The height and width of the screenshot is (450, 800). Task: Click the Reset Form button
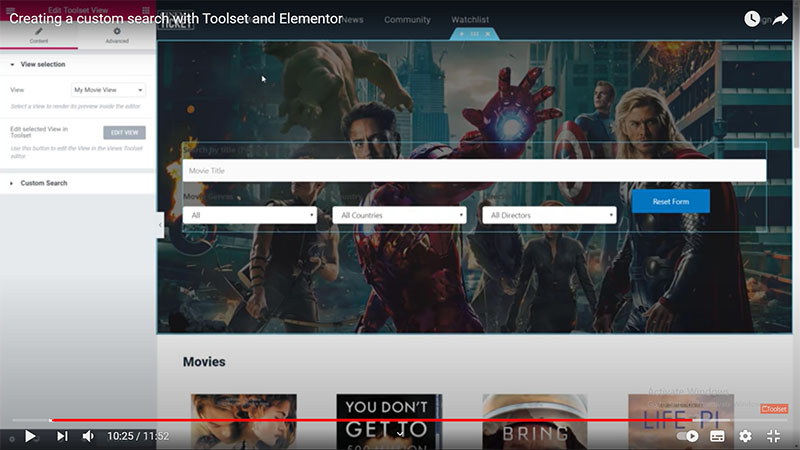(x=670, y=202)
